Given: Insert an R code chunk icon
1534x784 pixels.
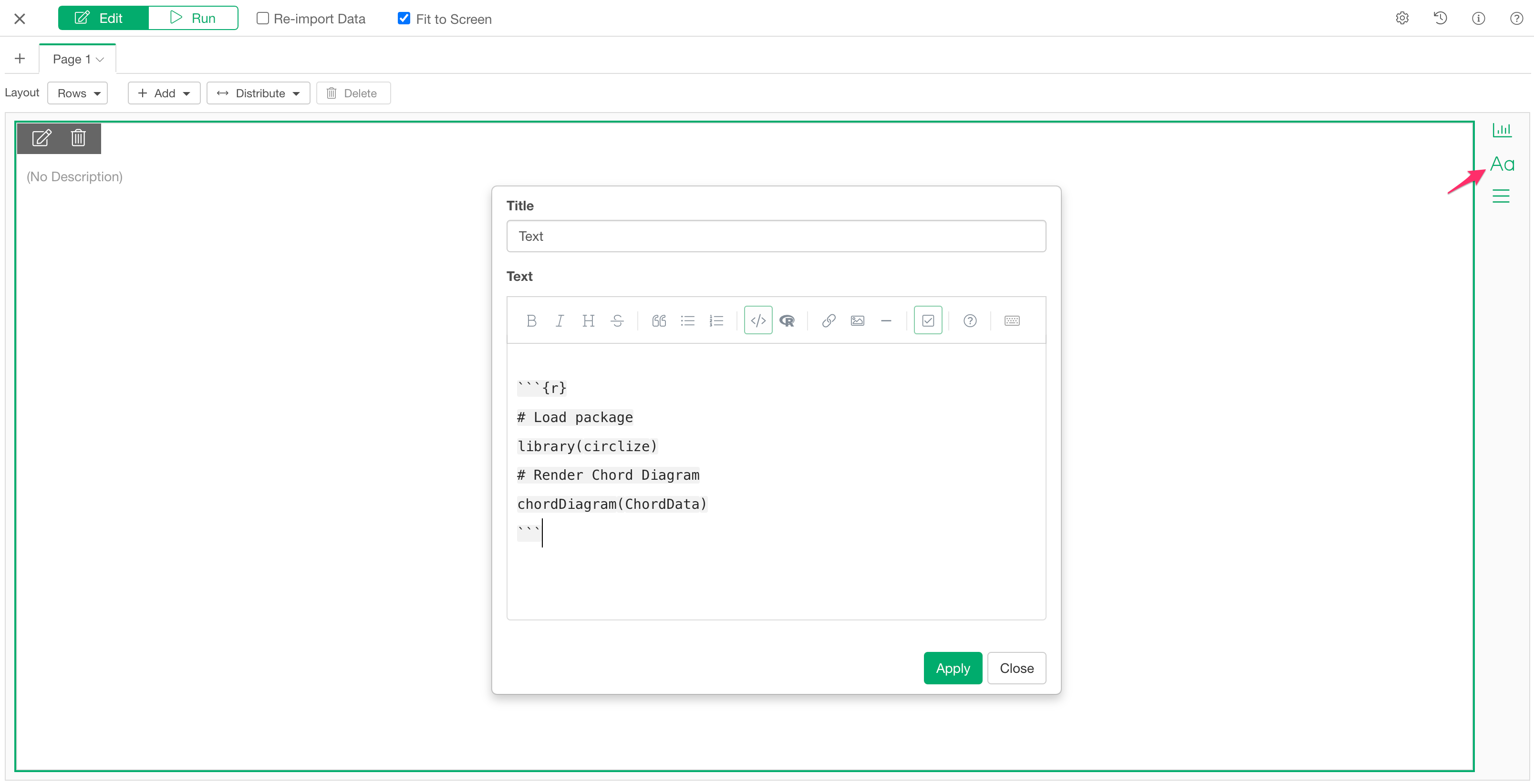Looking at the screenshot, I should click(x=787, y=321).
